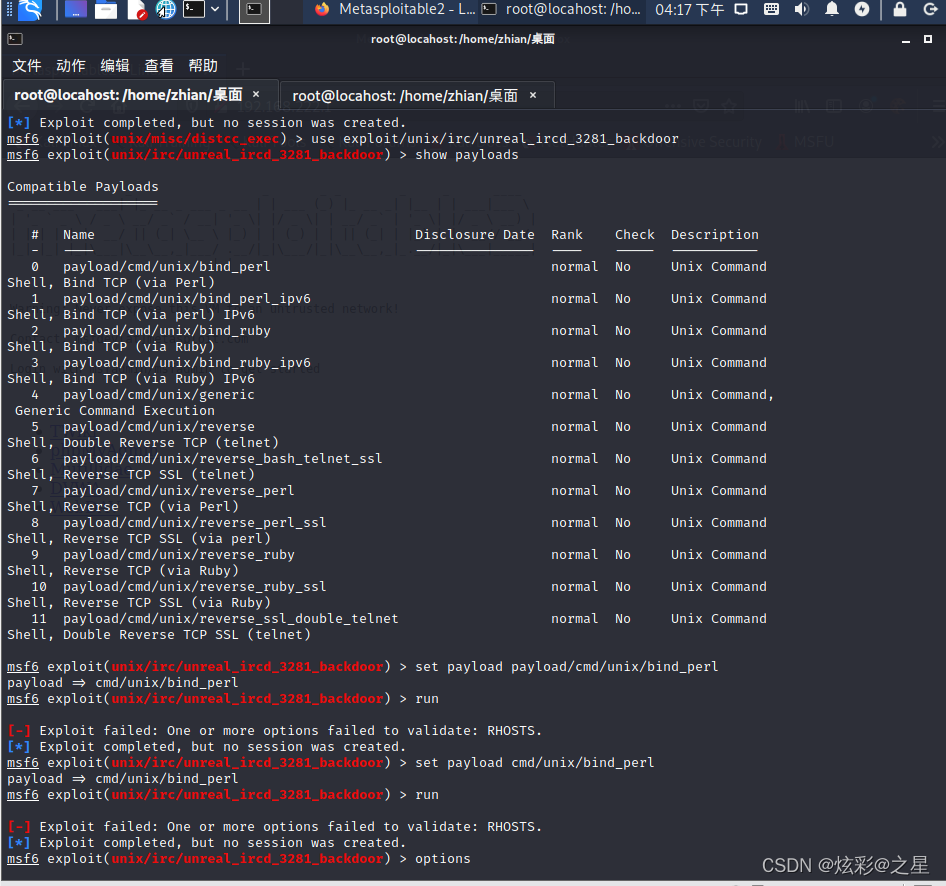Image resolution: width=946 pixels, height=886 pixels.
Task: Click 'Generic Command Execution' description text
Action: coord(115,411)
